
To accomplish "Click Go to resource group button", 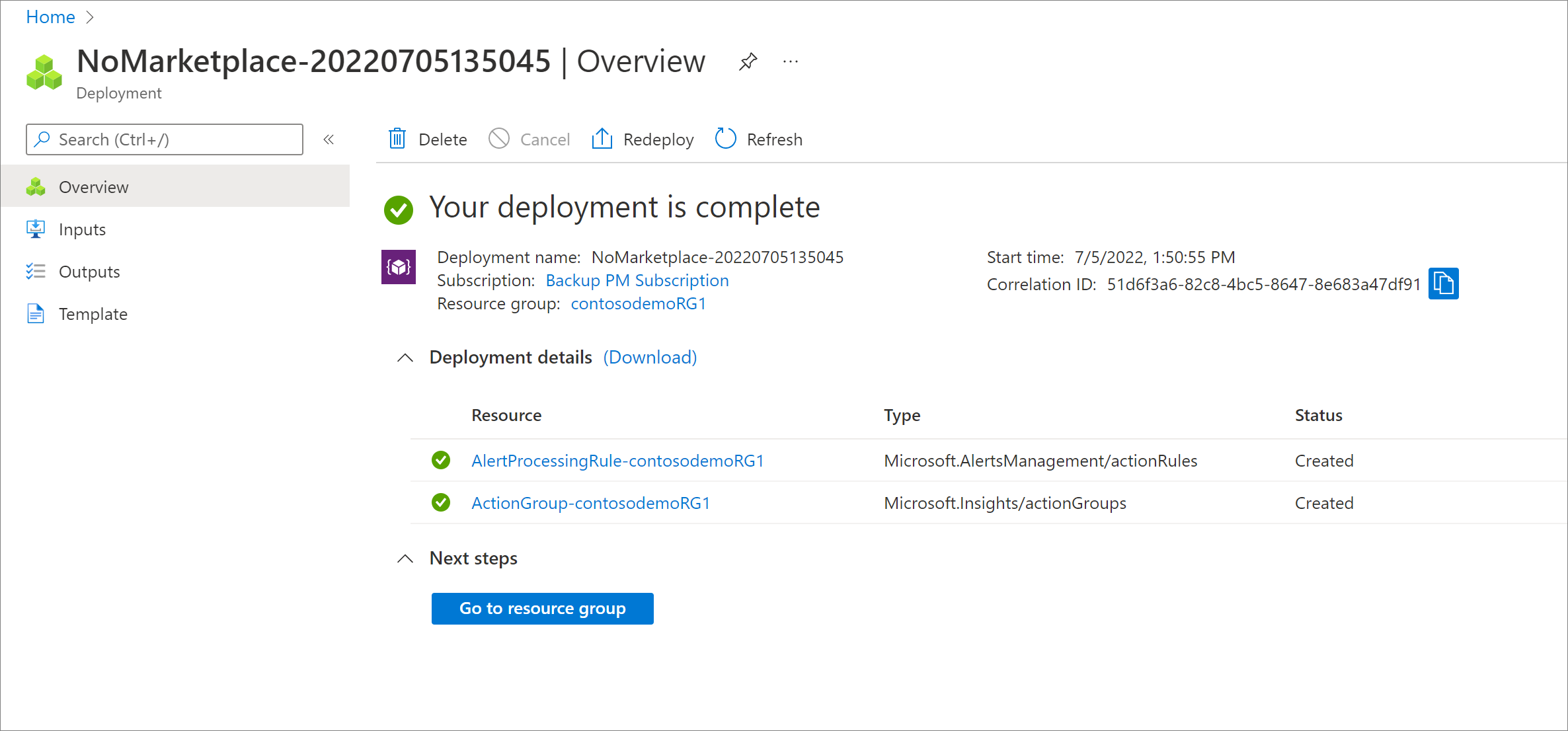I will point(542,608).
